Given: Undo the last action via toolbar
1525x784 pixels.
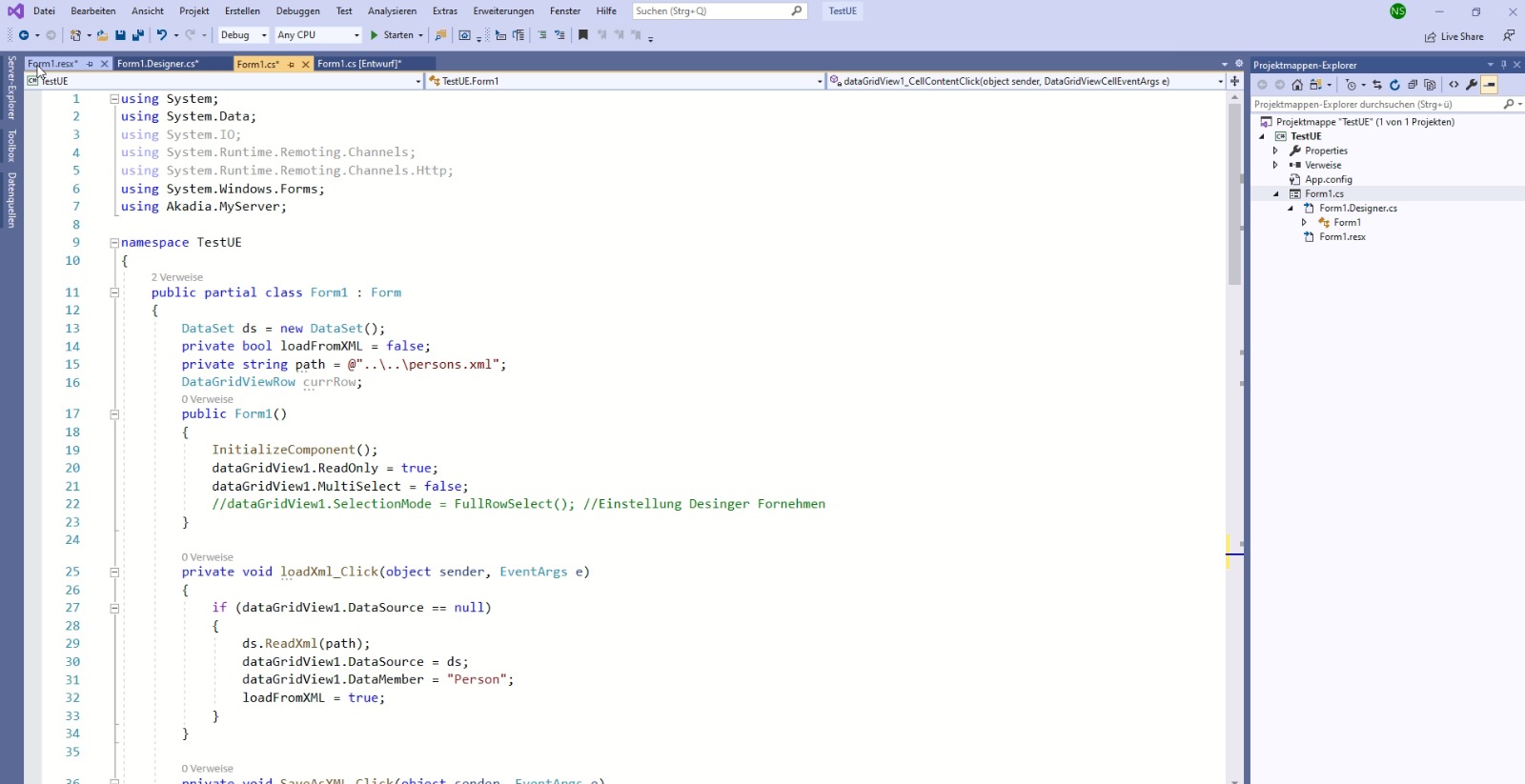Looking at the screenshot, I should (162, 35).
